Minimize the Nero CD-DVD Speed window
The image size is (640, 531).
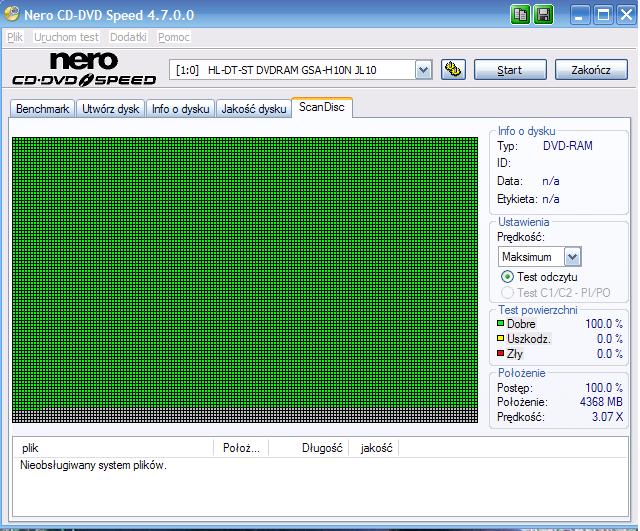coord(579,15)
